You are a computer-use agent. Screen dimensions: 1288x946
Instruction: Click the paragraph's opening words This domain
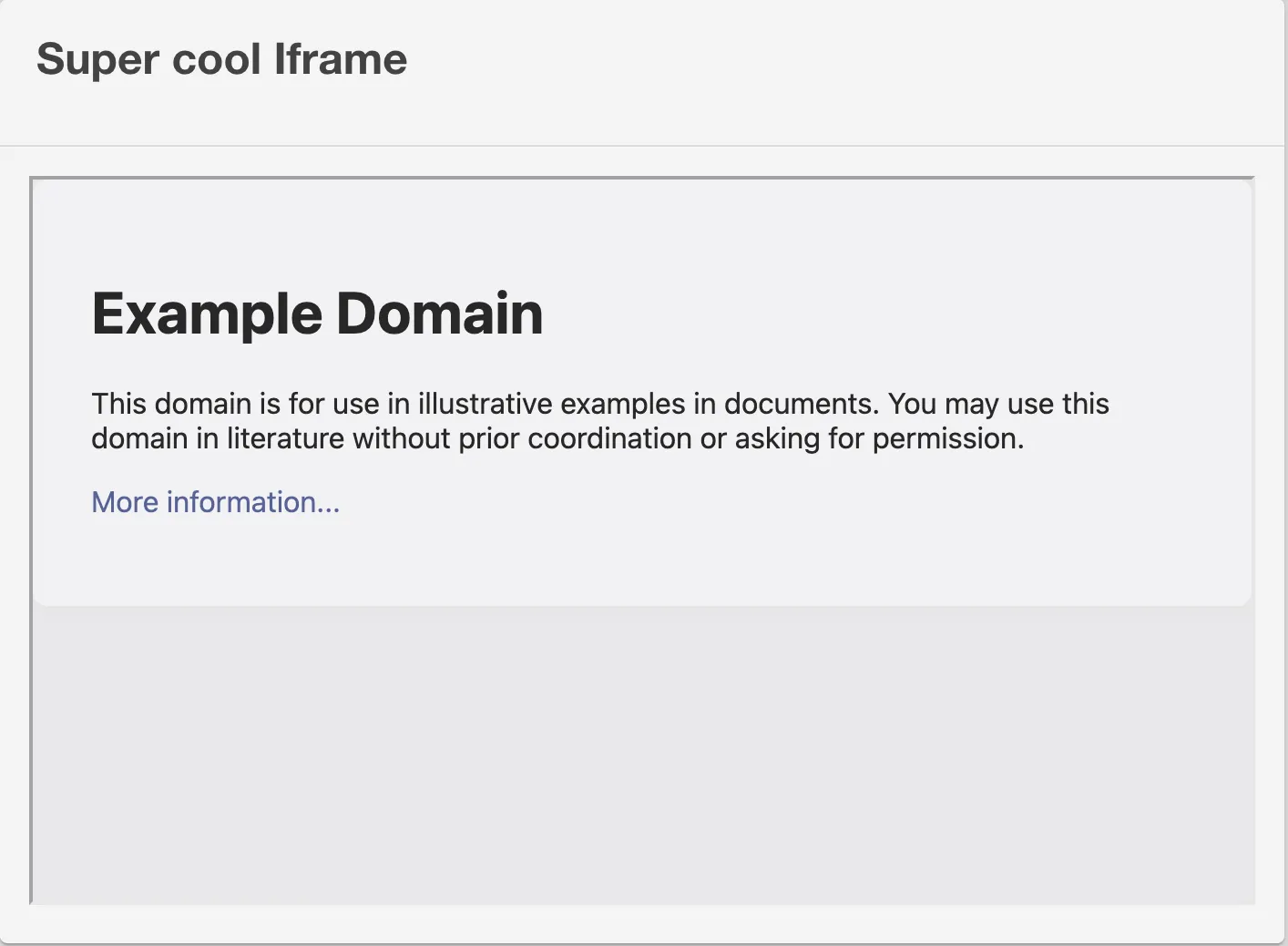[x=171, y=404]
